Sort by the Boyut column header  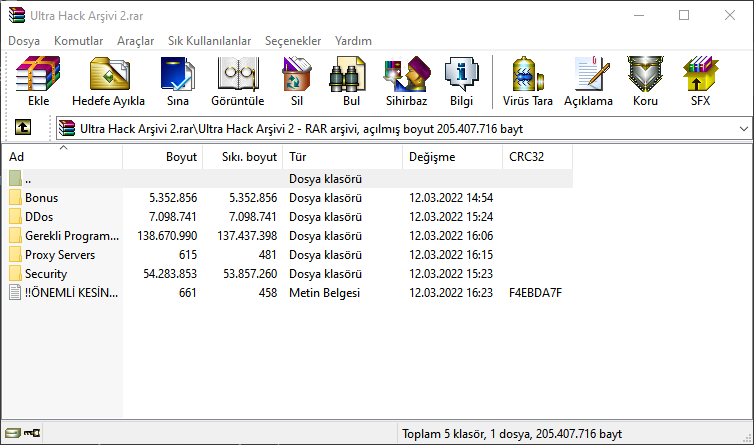[163, 157]
